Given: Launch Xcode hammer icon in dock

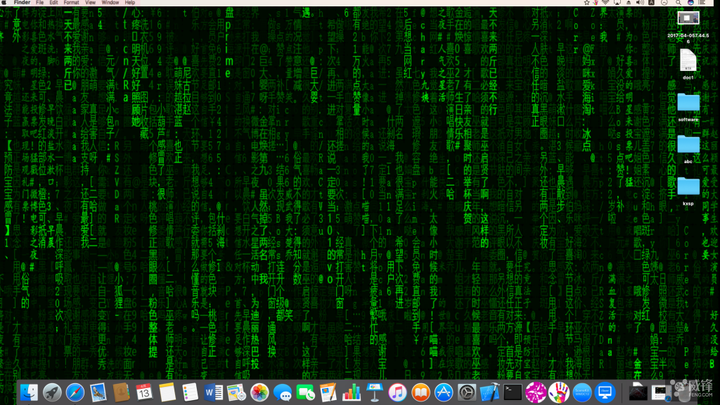Looking at the screenshot, I should point(489,393).
